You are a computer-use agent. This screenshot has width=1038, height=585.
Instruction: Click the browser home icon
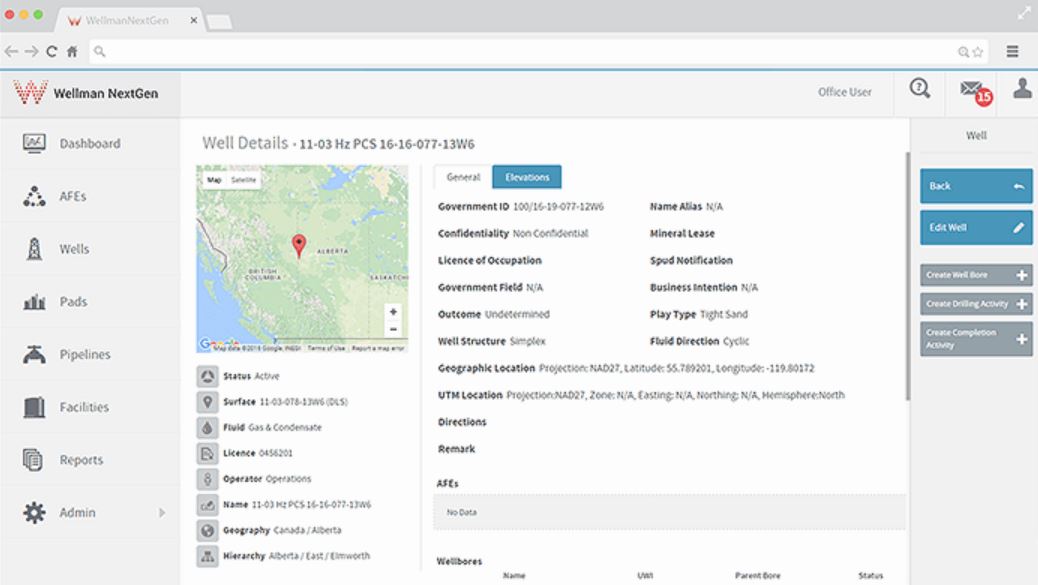tap(72, 51)
